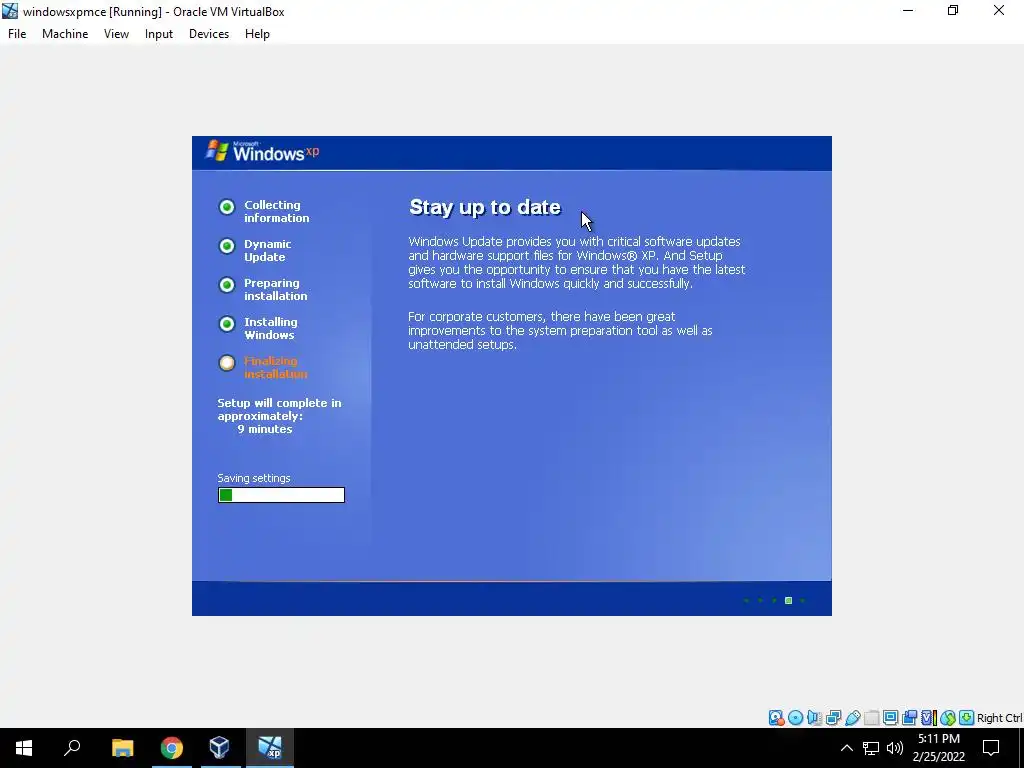Click the shared folders indicator icon

[871, 718]
